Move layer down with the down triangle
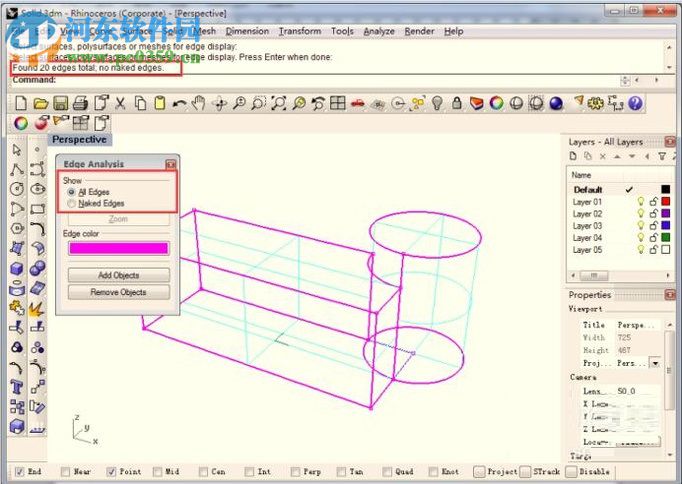The height and width of the screenshot is (484, 682). 632,156
